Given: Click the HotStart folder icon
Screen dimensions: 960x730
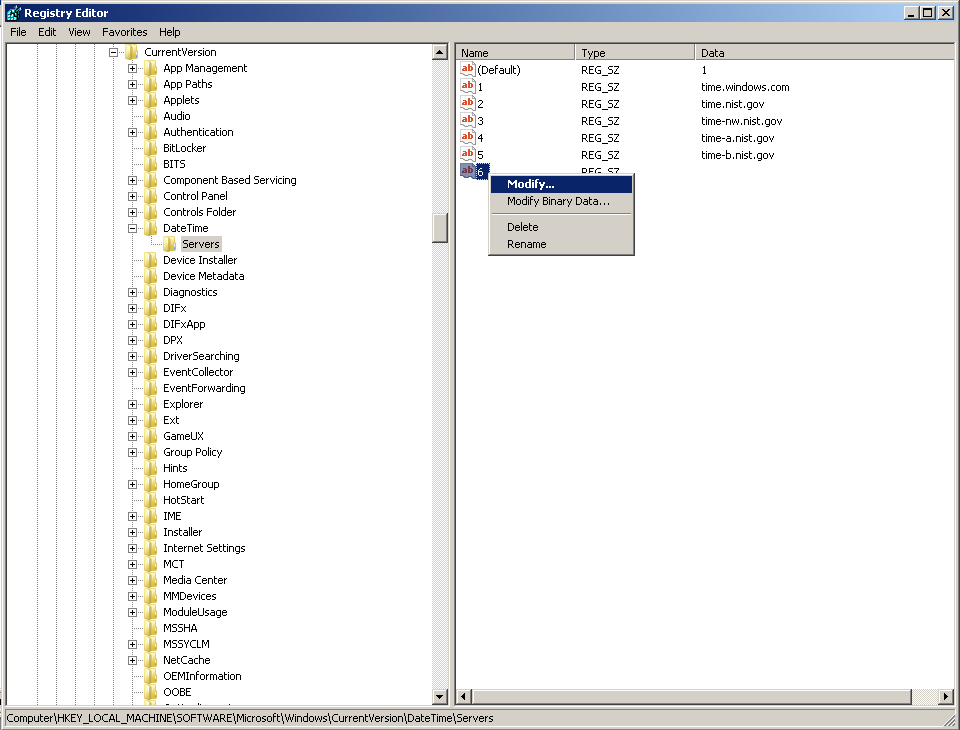Looking at the screenshot, I should tap(151, 500).
